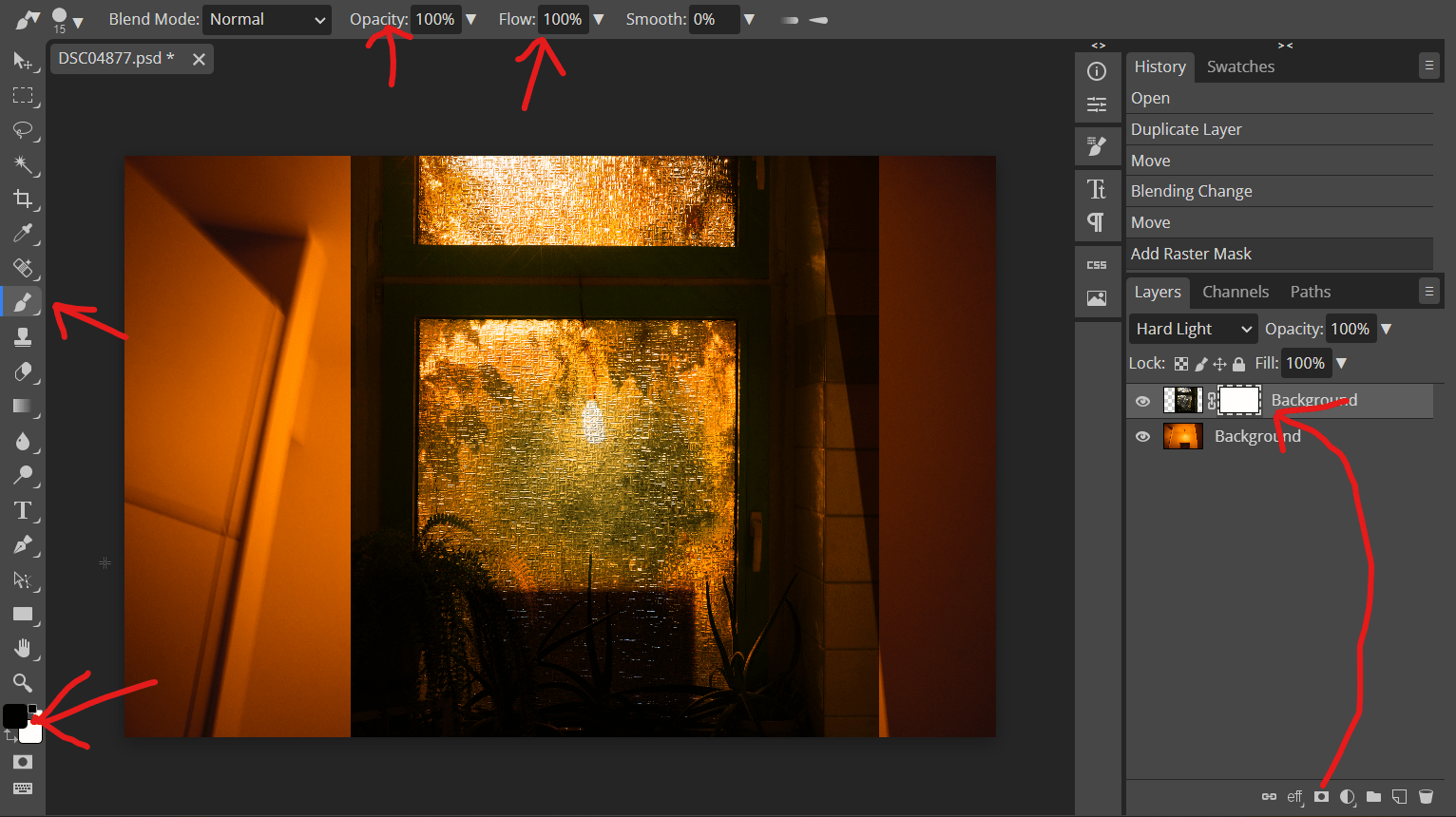The image size is (1456, 817).
Task: Switch to the Swatches tab
Action: click(1239, 66)
